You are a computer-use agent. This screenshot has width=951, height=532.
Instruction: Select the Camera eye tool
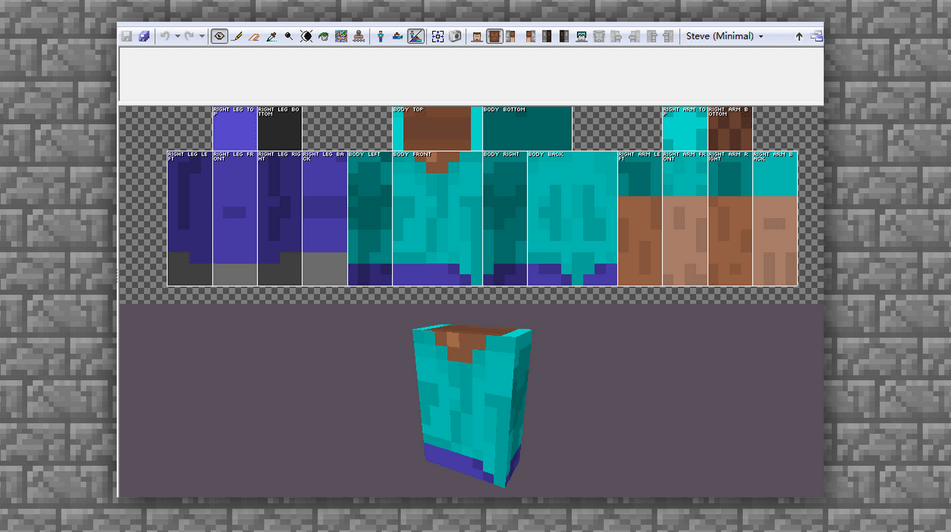(x=220, y=36)
